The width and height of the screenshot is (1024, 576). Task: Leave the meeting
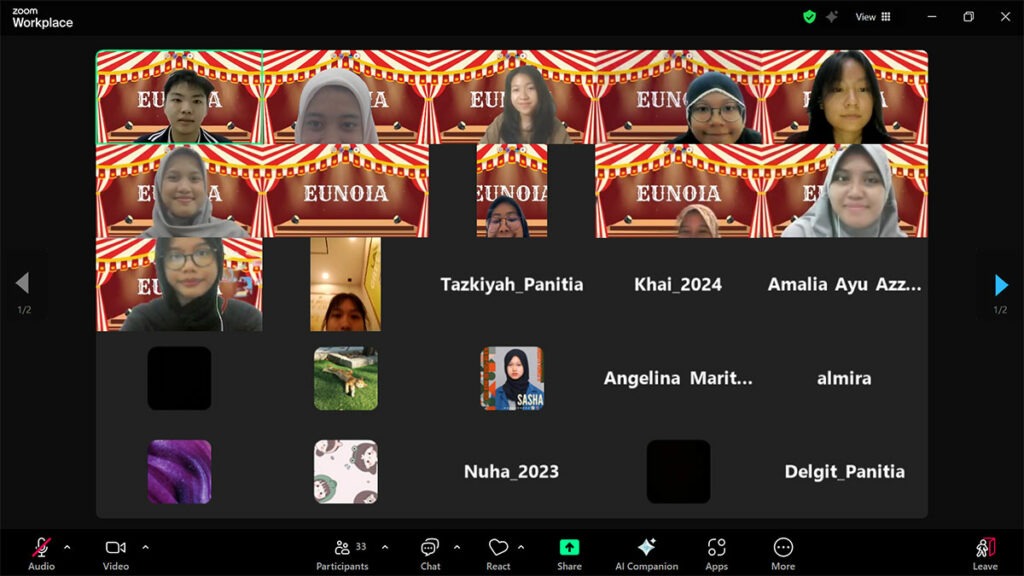coord(985,551)
